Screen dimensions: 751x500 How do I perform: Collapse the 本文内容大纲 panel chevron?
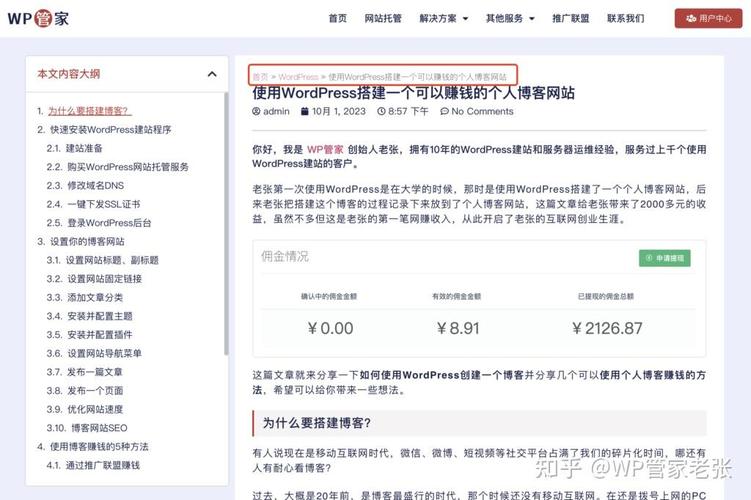[x=212, y=74]
